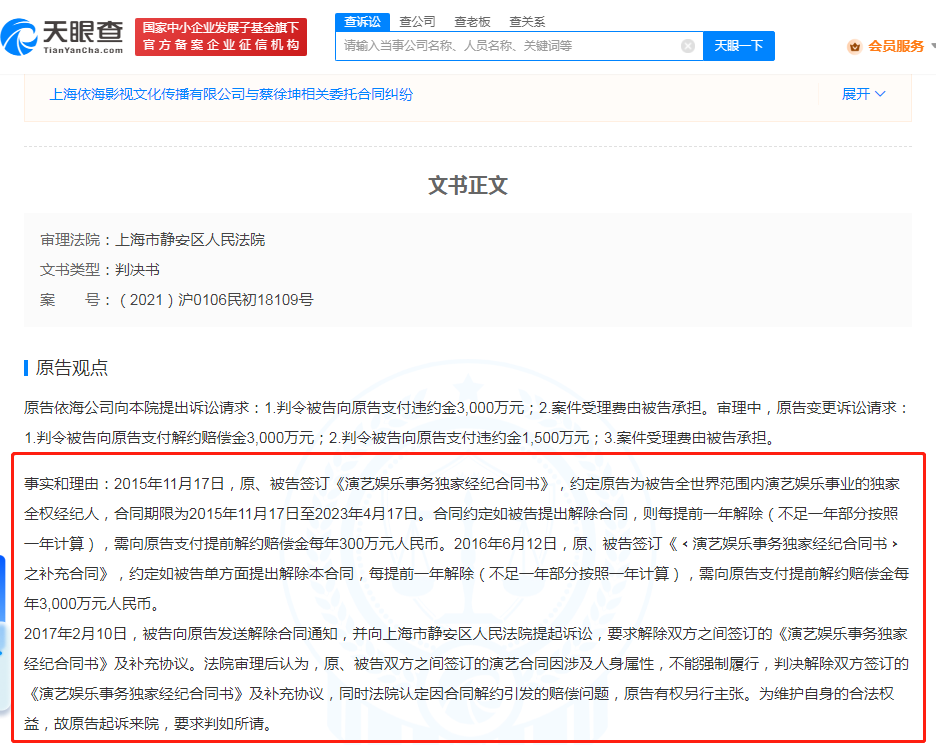936x745 pixels.
Task: Click the court name 上海市静安区人民法院
Action: click(190, 240)
